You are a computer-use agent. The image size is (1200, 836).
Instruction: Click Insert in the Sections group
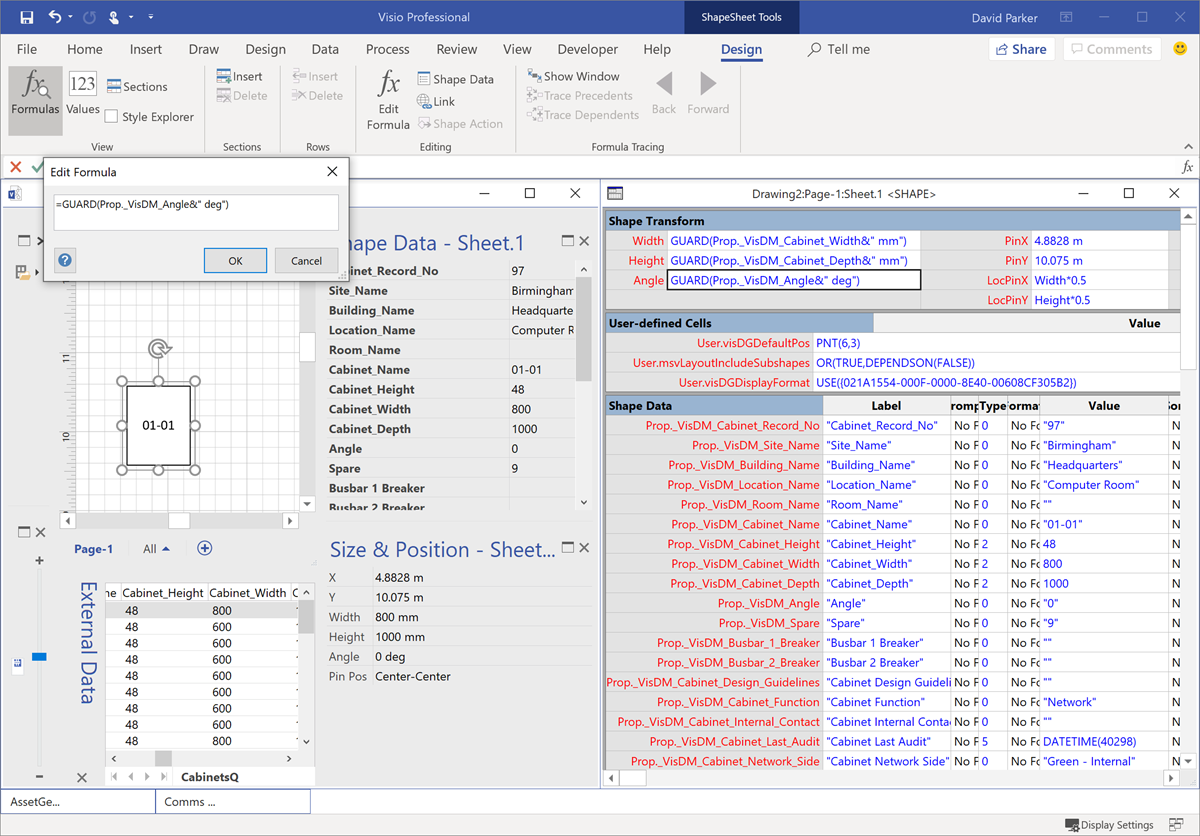[240, 75]
